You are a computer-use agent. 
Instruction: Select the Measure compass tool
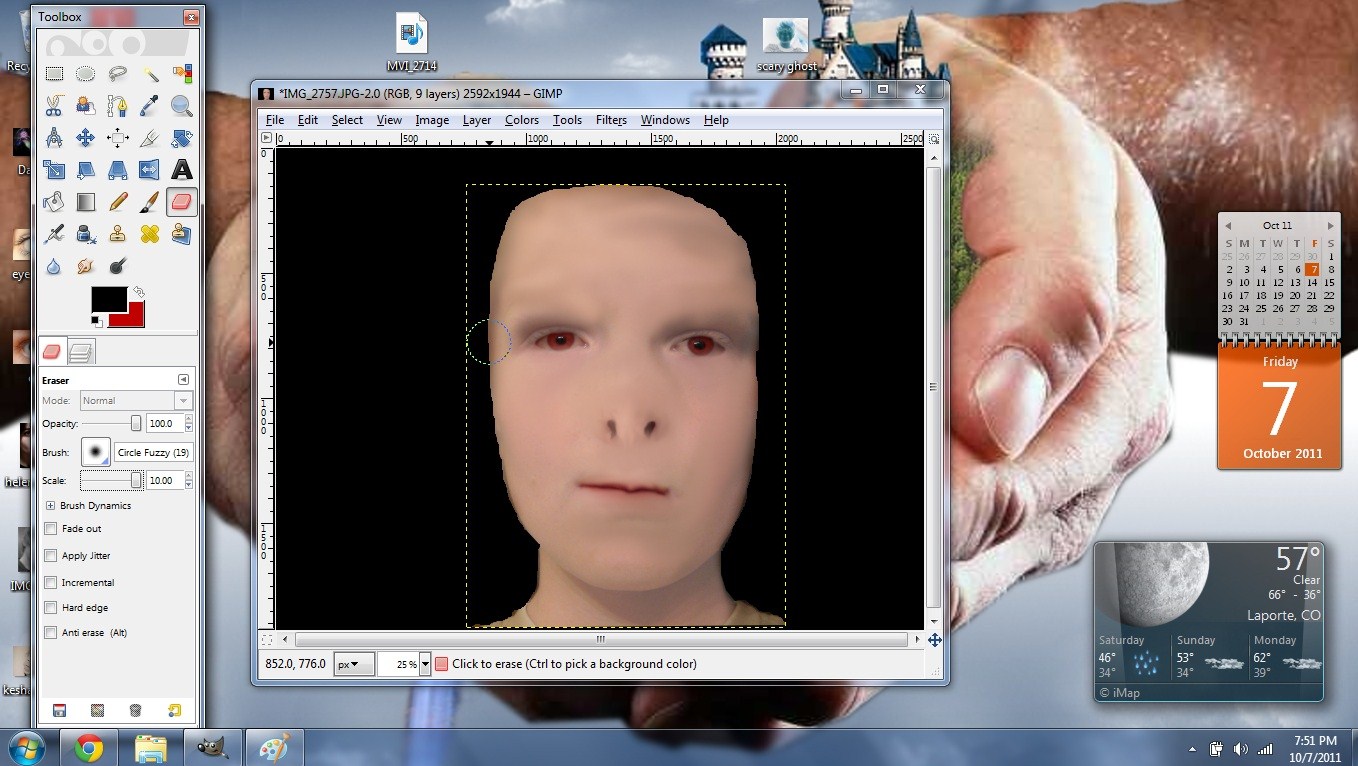54,138
